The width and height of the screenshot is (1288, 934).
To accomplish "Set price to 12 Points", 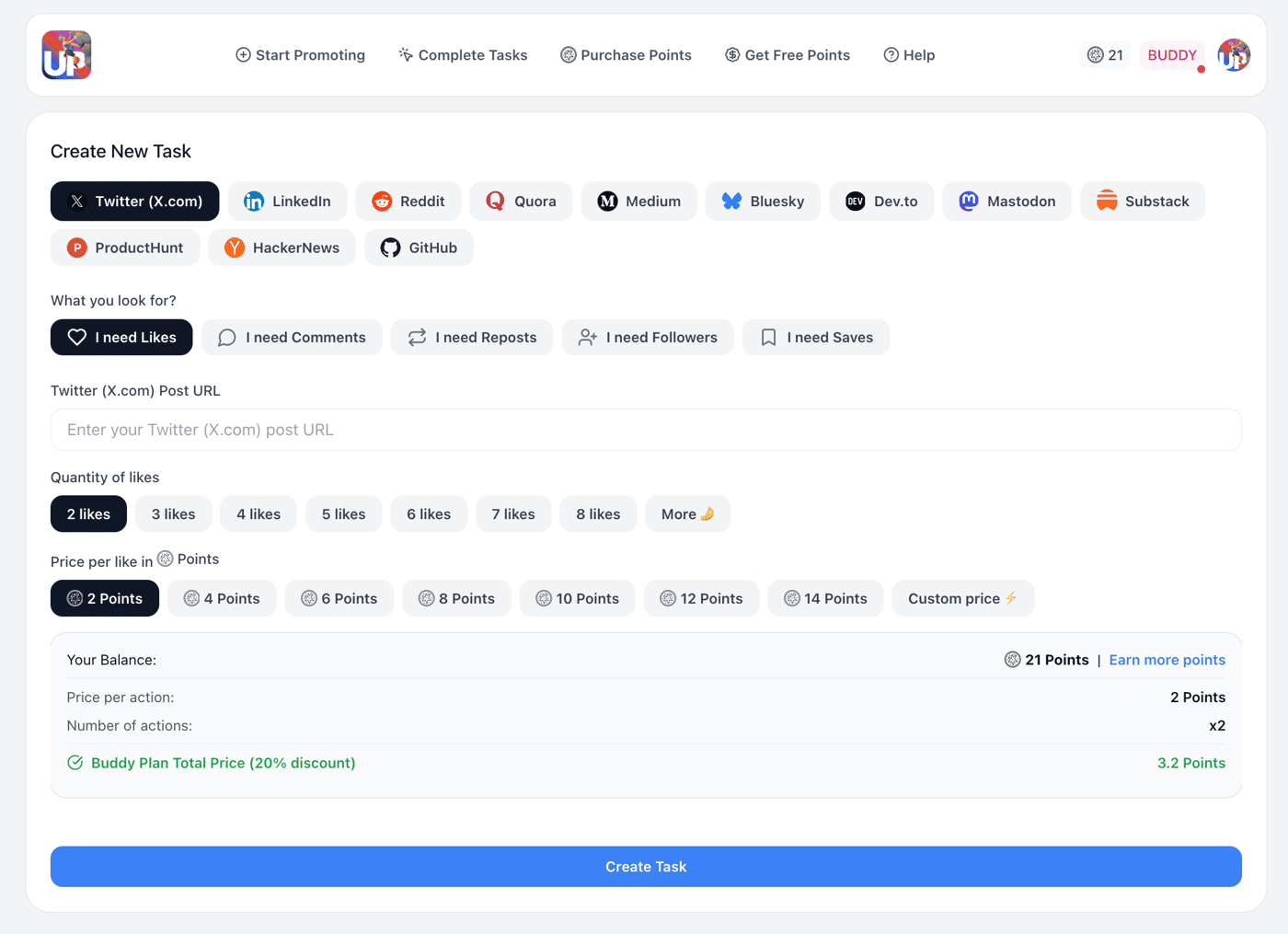I will [x=702, y=599].
